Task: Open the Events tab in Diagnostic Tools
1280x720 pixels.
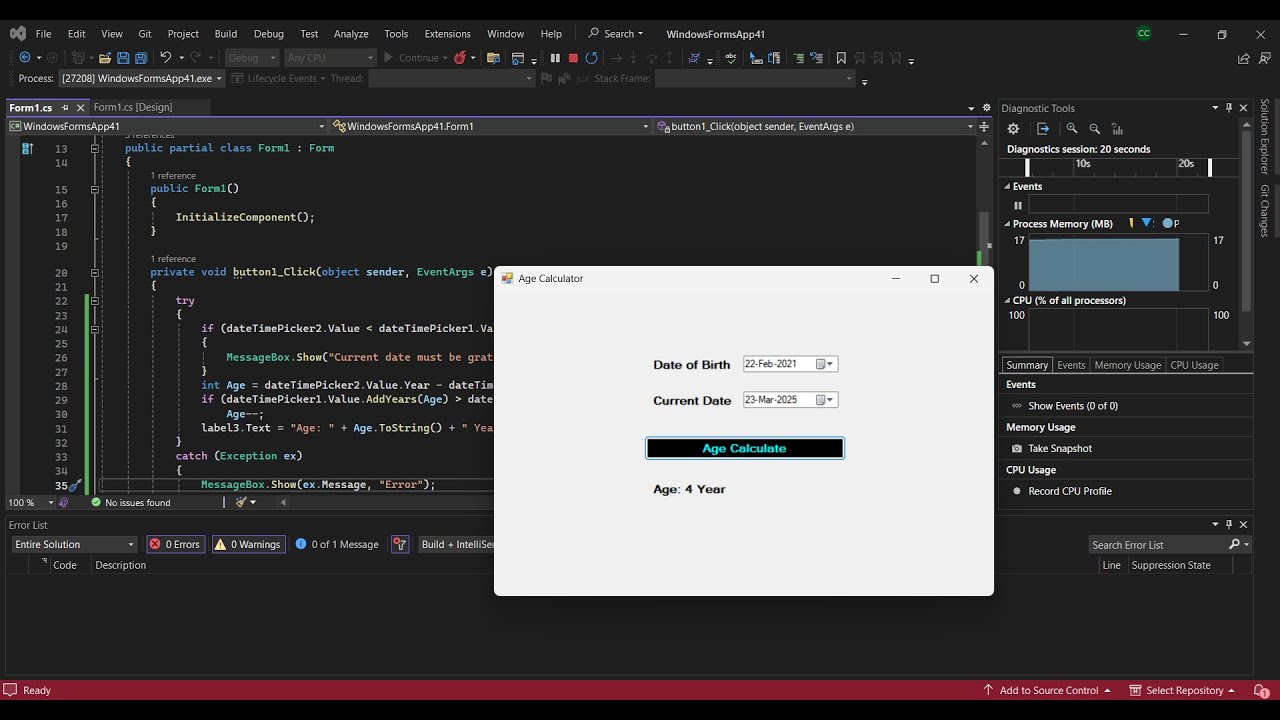Action: (1071, 365)
